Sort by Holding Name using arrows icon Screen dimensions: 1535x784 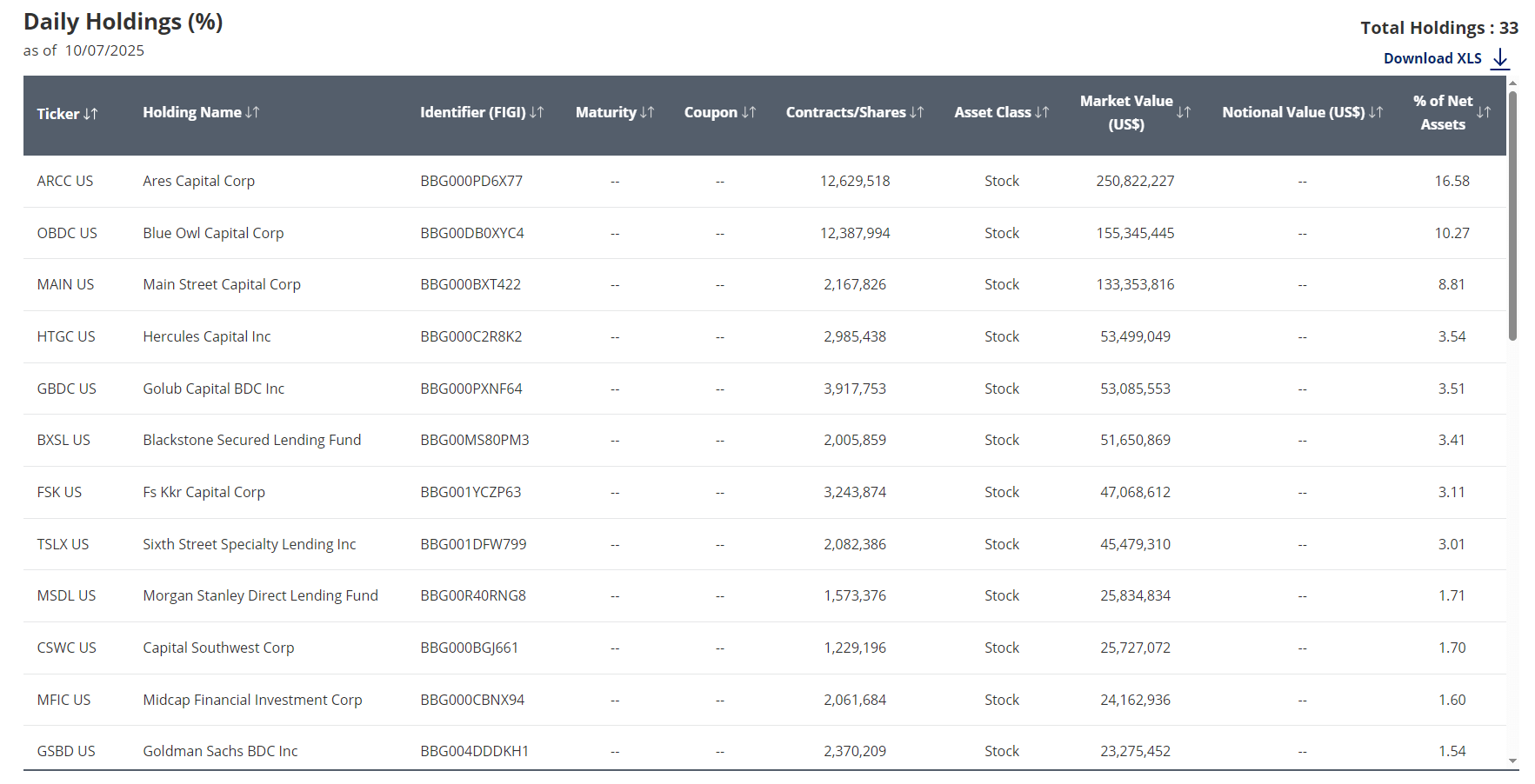click(252, 112)
